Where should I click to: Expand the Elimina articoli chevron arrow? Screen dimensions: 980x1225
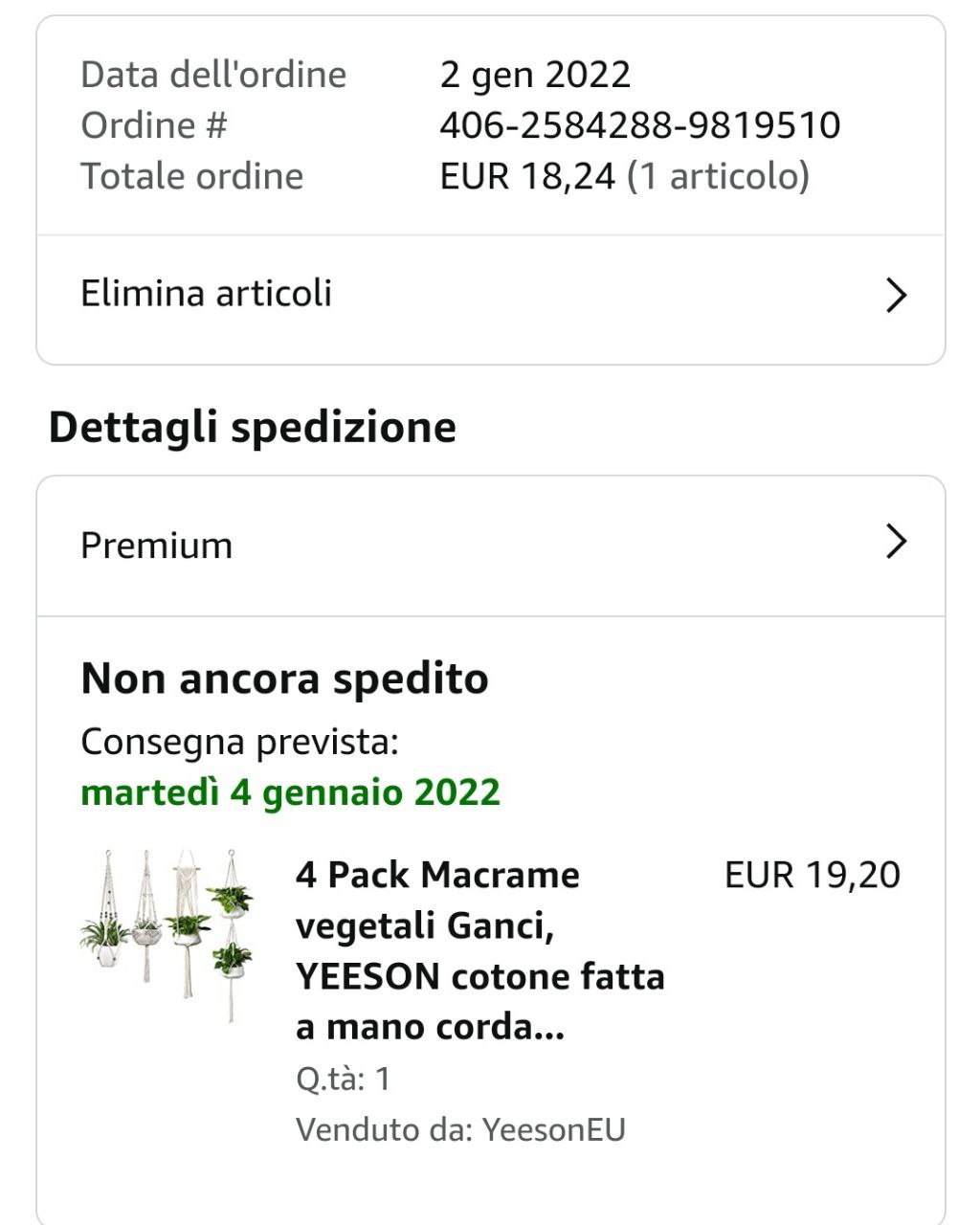point(896,295)
